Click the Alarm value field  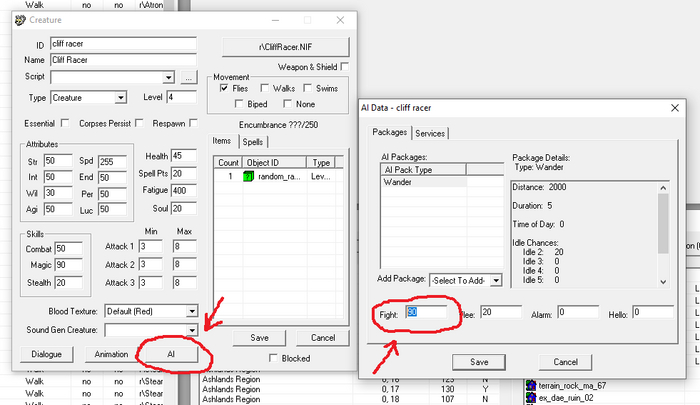pos(578,312)
